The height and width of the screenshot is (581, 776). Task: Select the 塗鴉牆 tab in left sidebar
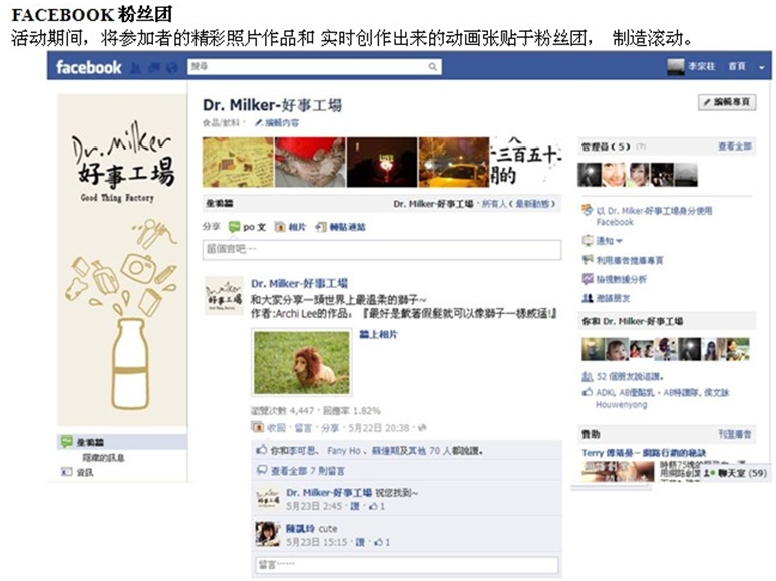(x=122, y=442)
